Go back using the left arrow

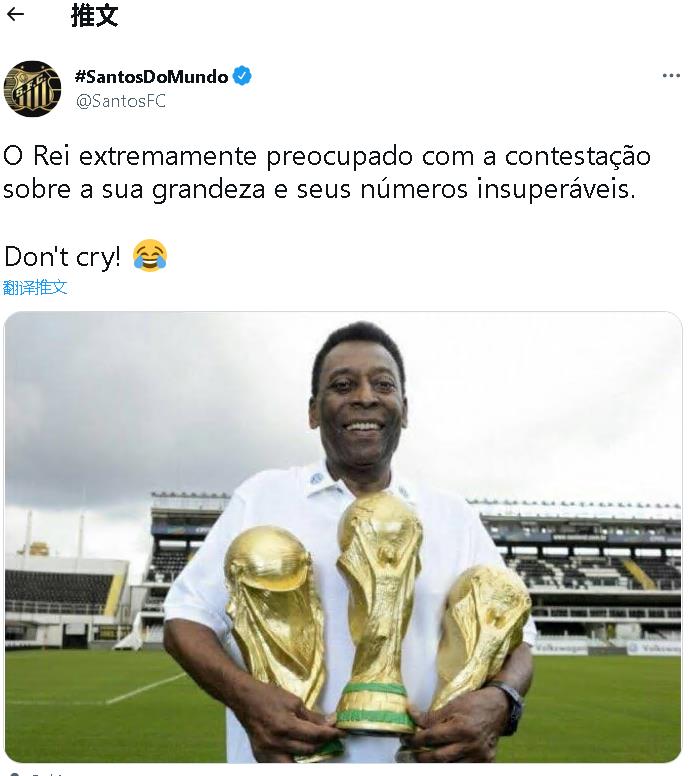(15, 14)
